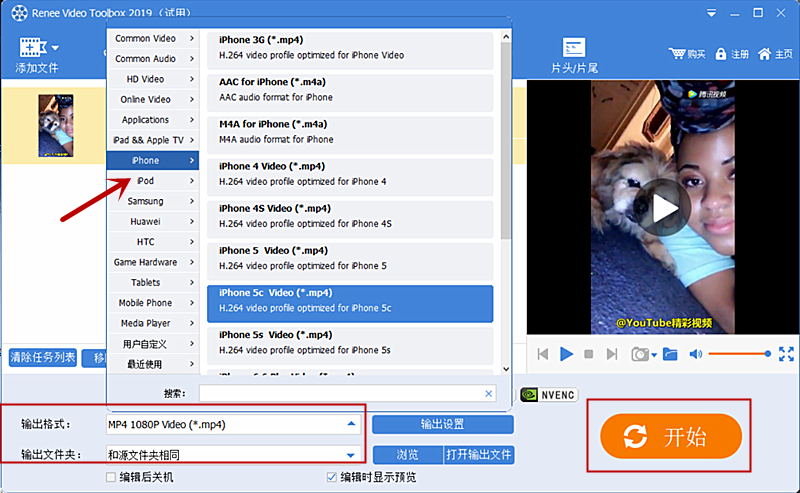Expand the 输出格式 format dropdown
Screen dimensions: 800x493
[351, 424]
